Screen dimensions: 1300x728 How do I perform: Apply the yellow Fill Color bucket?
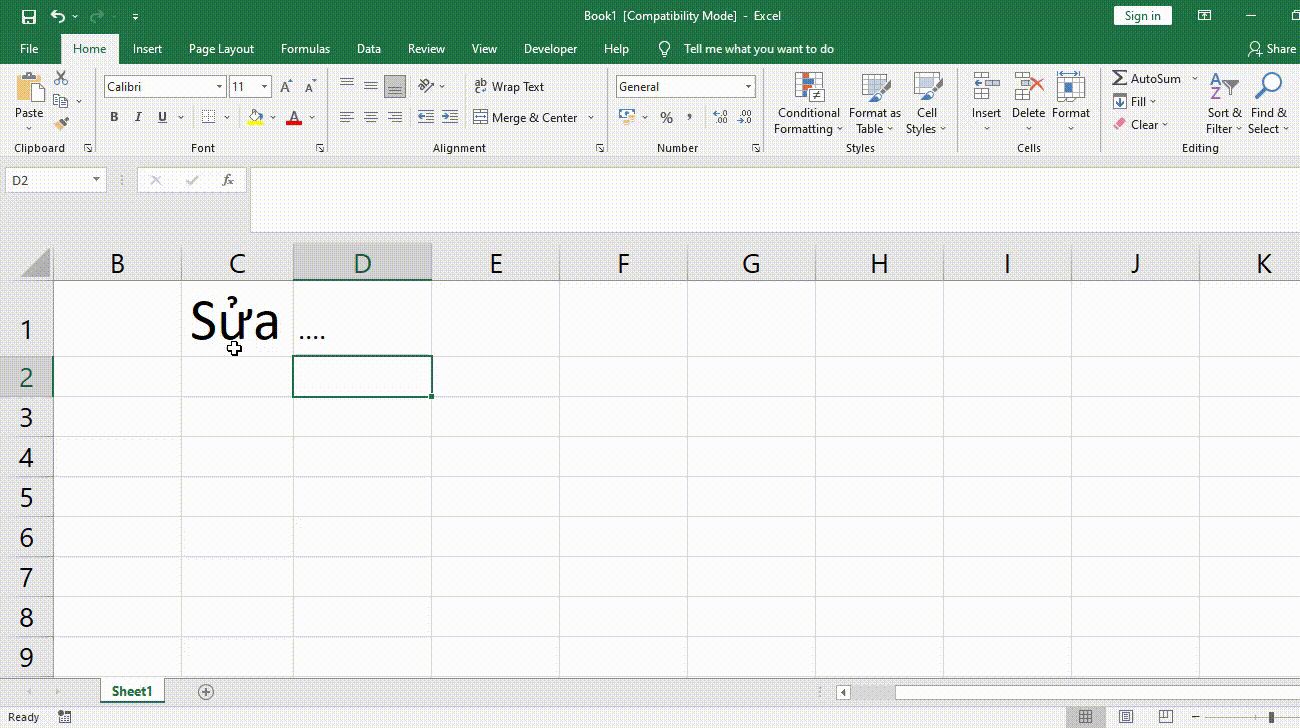(x=255, y=117)
